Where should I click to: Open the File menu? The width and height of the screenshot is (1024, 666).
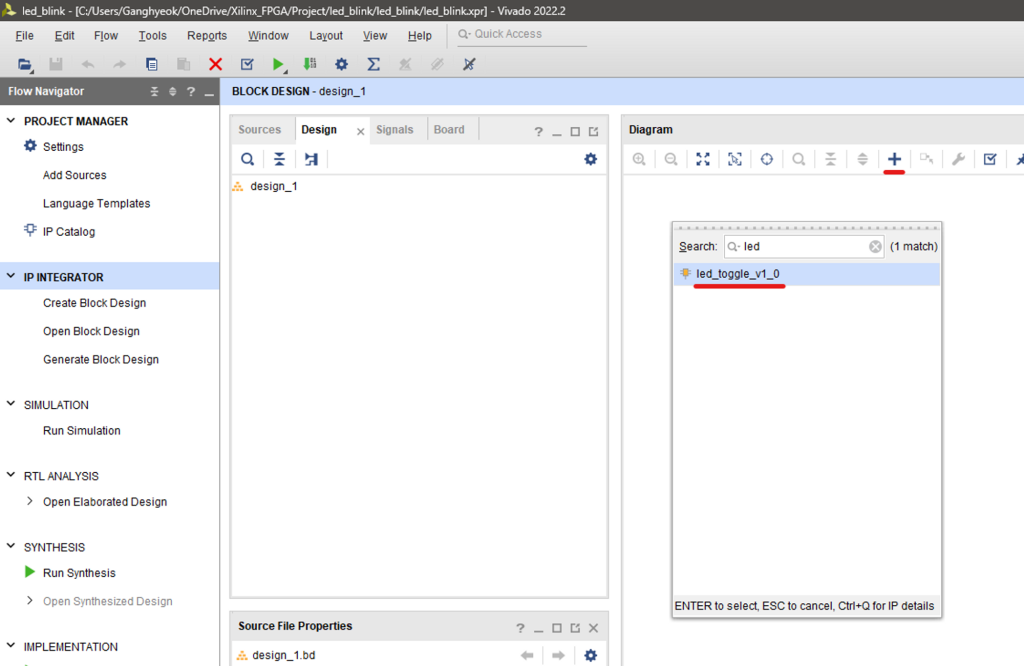click(x=24, y=35)
